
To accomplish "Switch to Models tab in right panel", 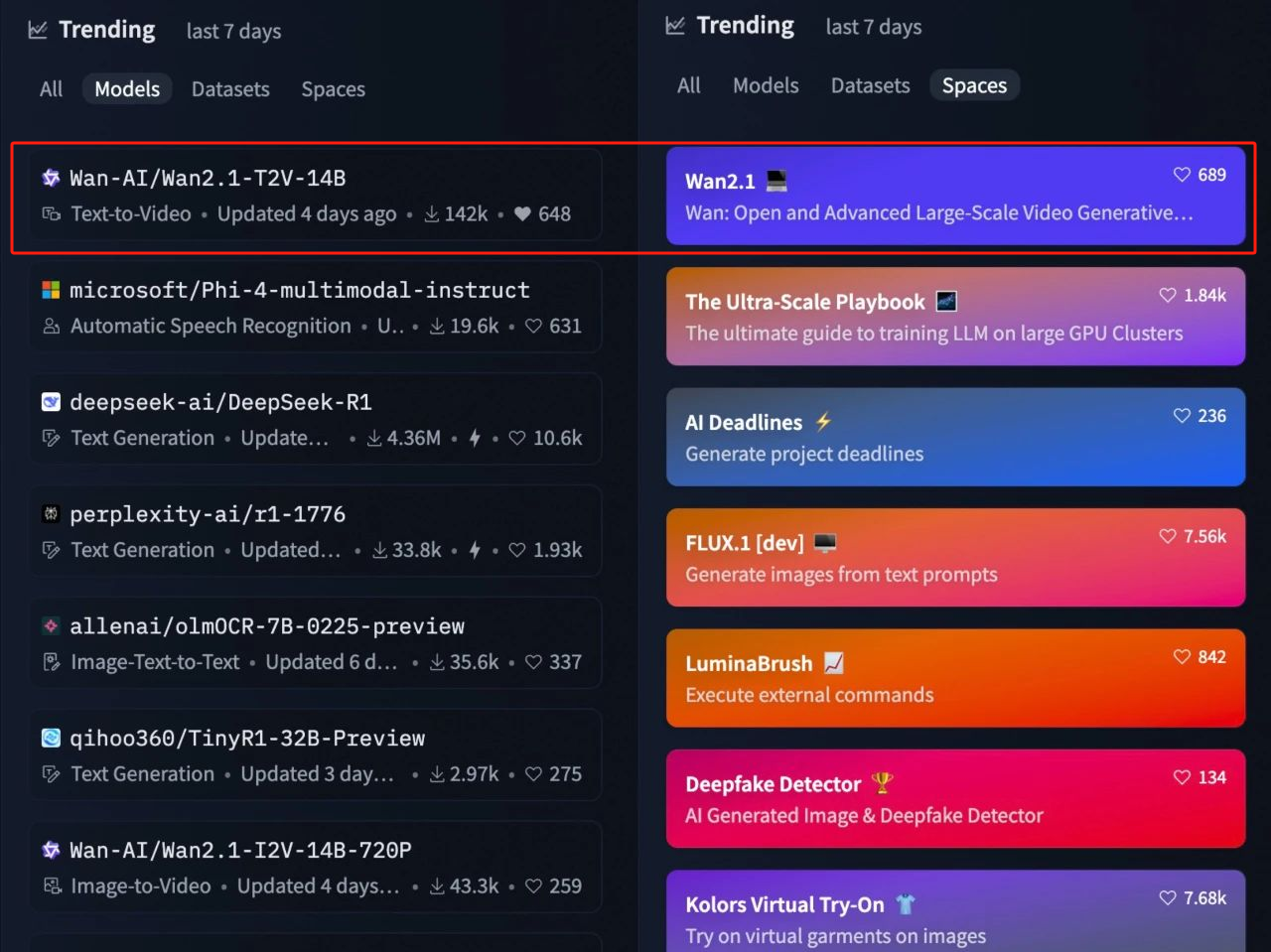I will click(x=766, y=85).
